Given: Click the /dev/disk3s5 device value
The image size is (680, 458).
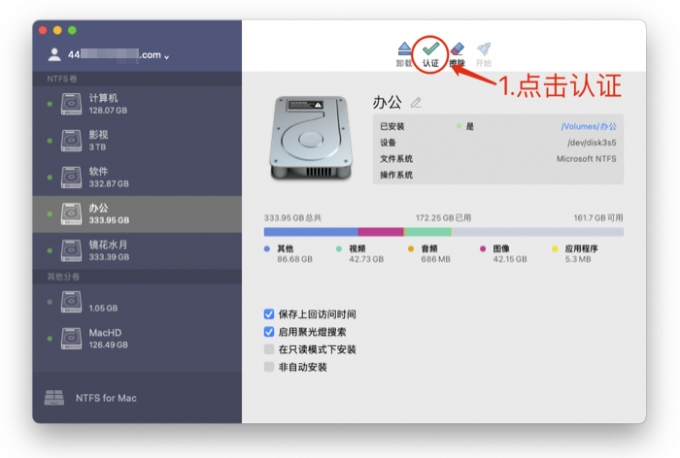Looking at the screenshot, I should [x=592, y=143].
